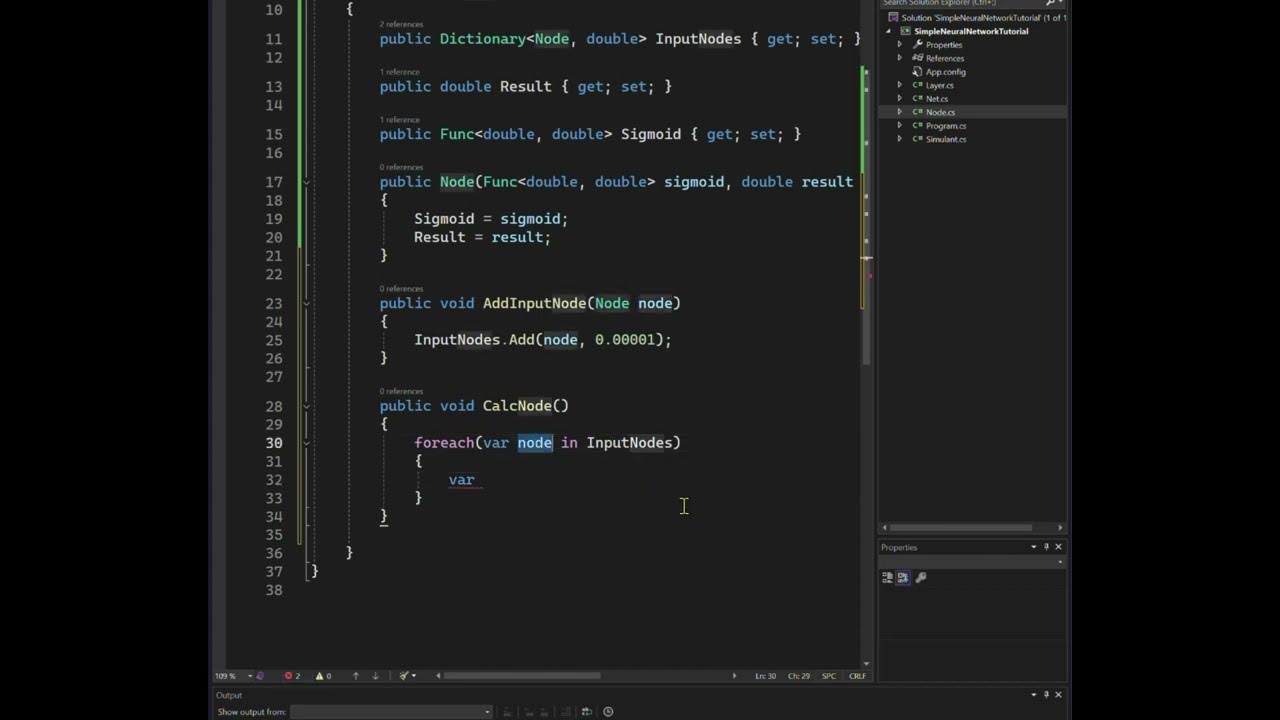Click '0 references' CodeLens above AddInputNode

401,289
